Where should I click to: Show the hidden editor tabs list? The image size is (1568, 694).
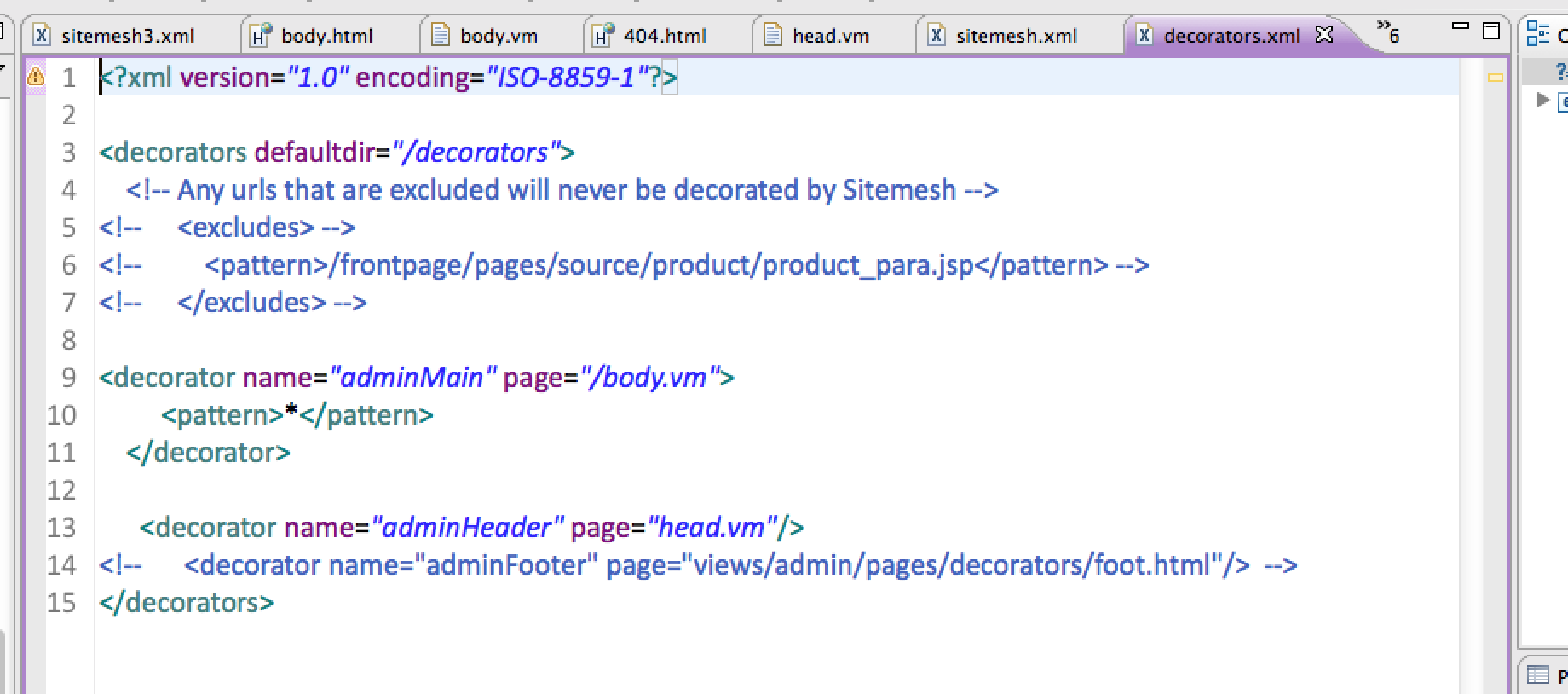click(1387, 32)
